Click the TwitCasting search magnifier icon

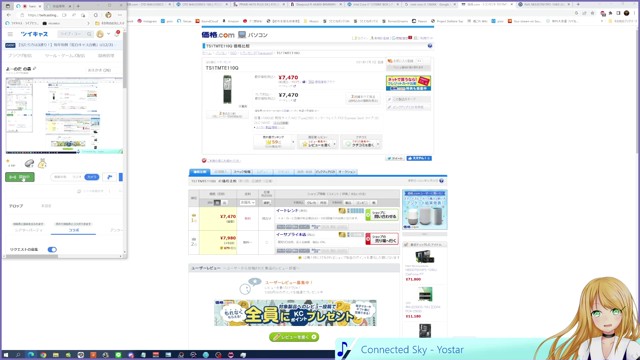89,34
